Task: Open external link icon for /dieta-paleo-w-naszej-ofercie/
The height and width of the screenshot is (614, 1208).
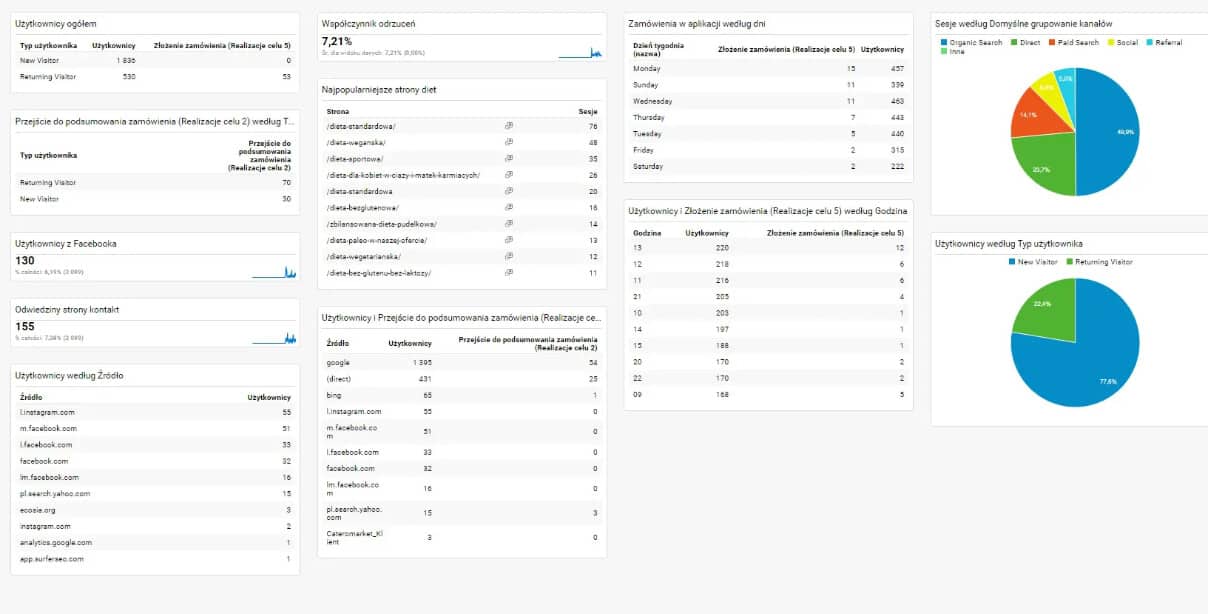Action: [509, 240]
